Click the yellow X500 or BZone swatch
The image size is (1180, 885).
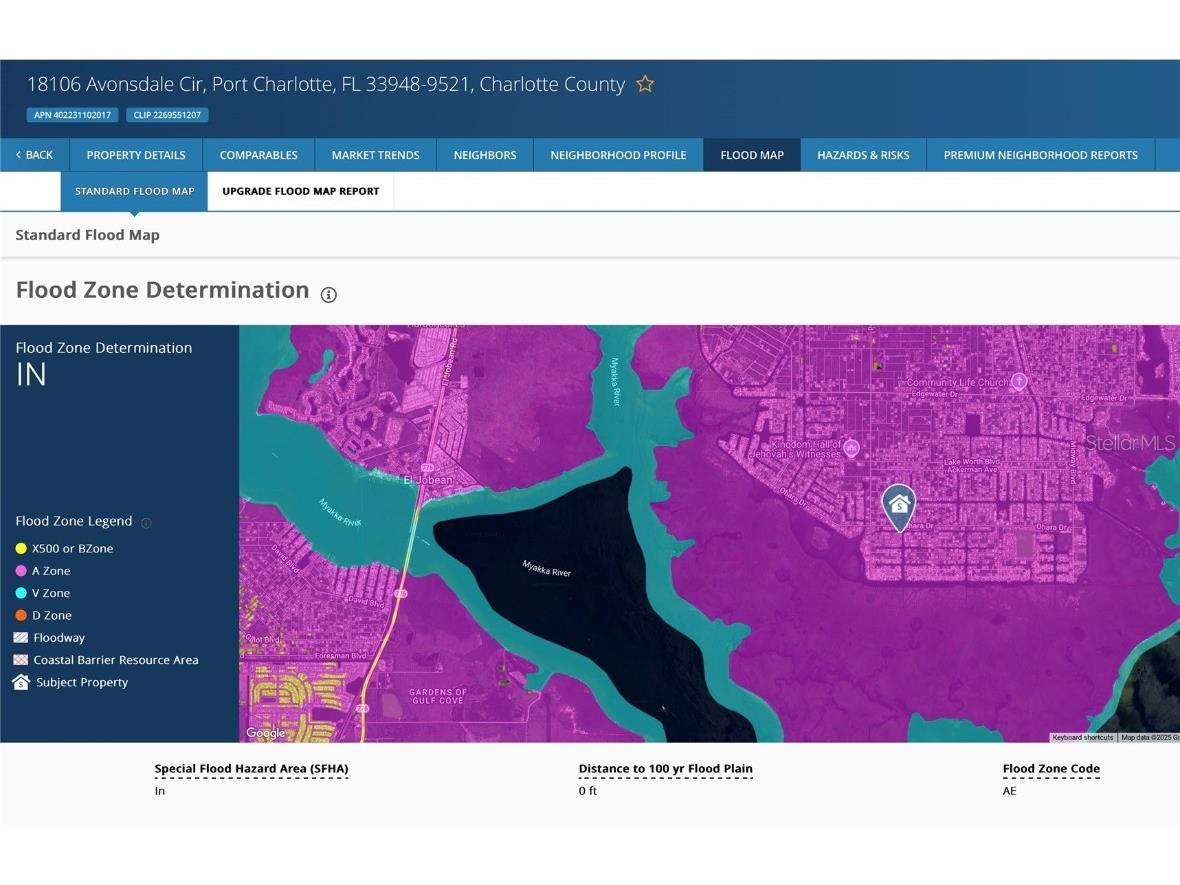tap(21, 549)
